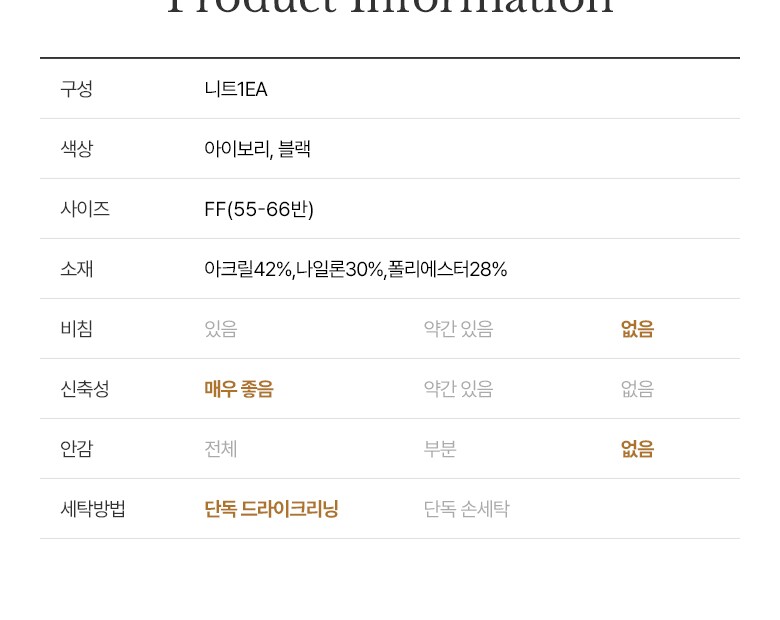The image size is (780, 620).
Task: Click the 니트1EA composition value
Action: coord(235,89)
